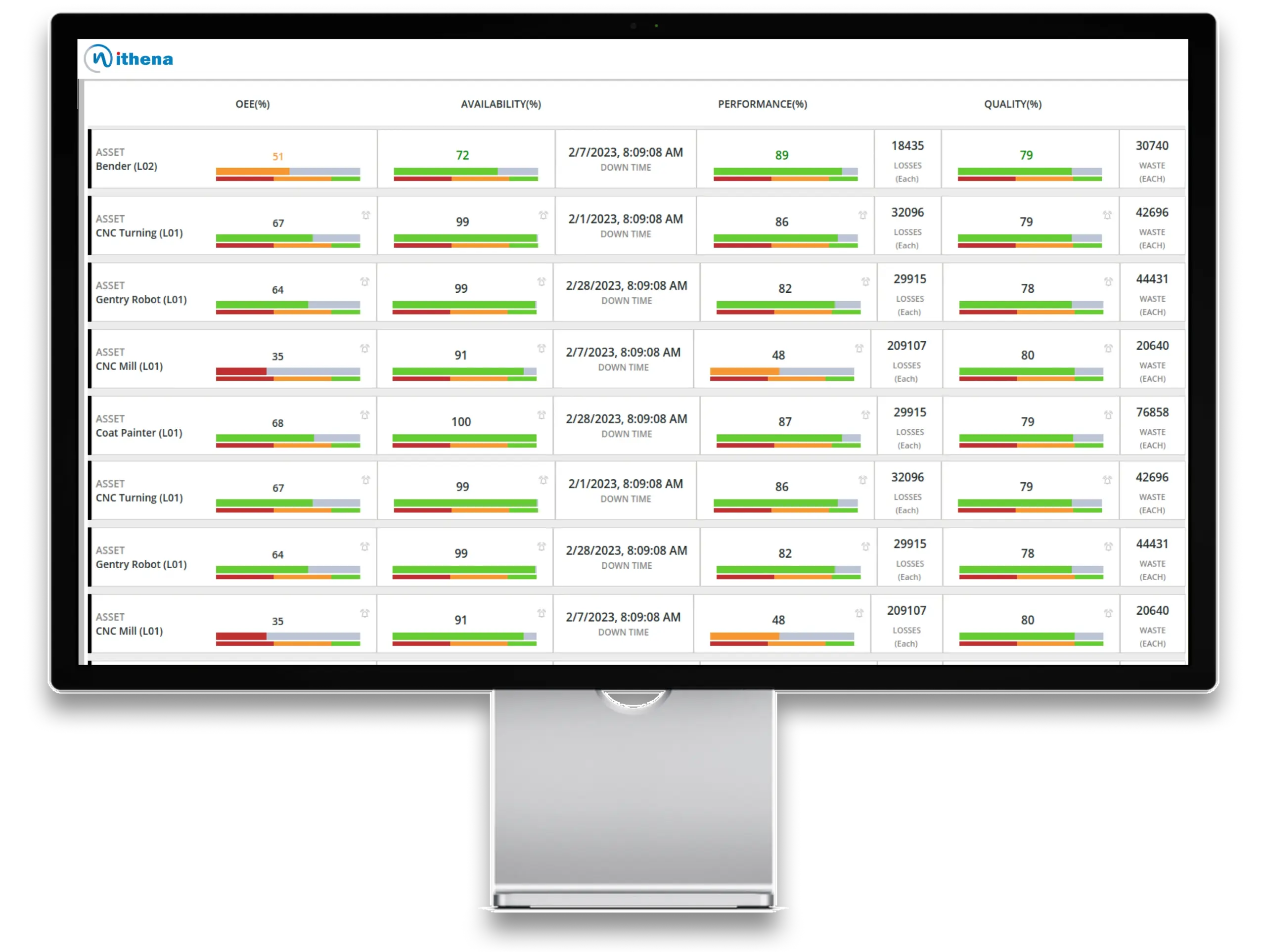Click alarm bell in Coat Painter Performance cell

coord(865,415)
